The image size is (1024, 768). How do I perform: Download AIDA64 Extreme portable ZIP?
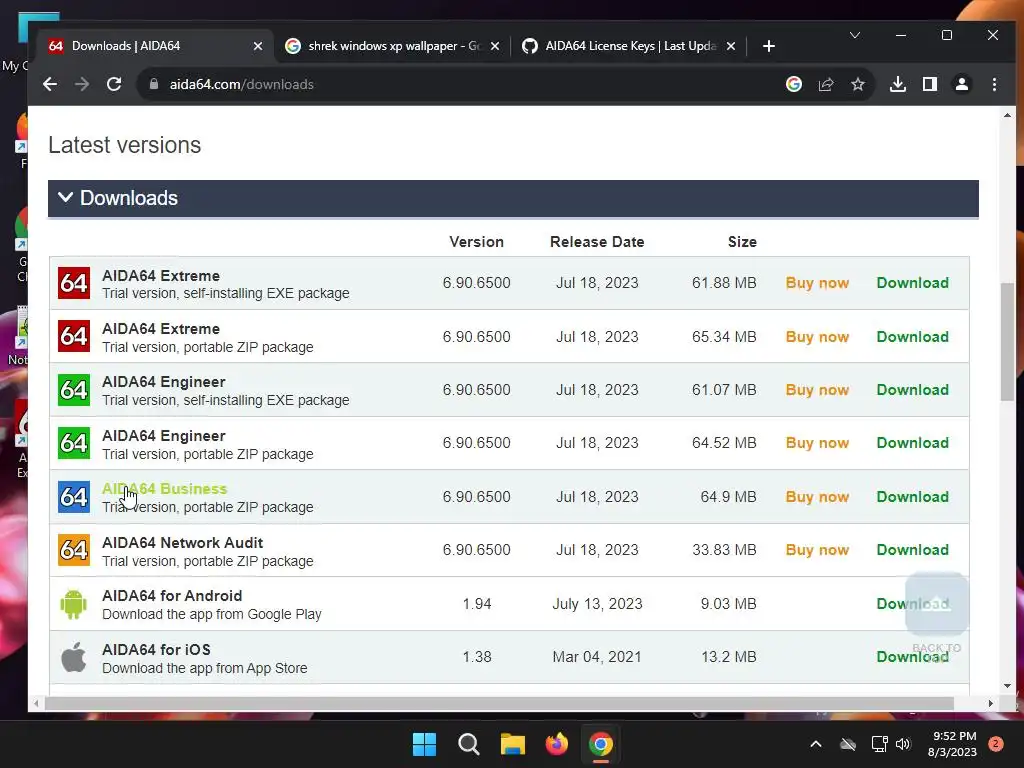[x=912, y=336]
